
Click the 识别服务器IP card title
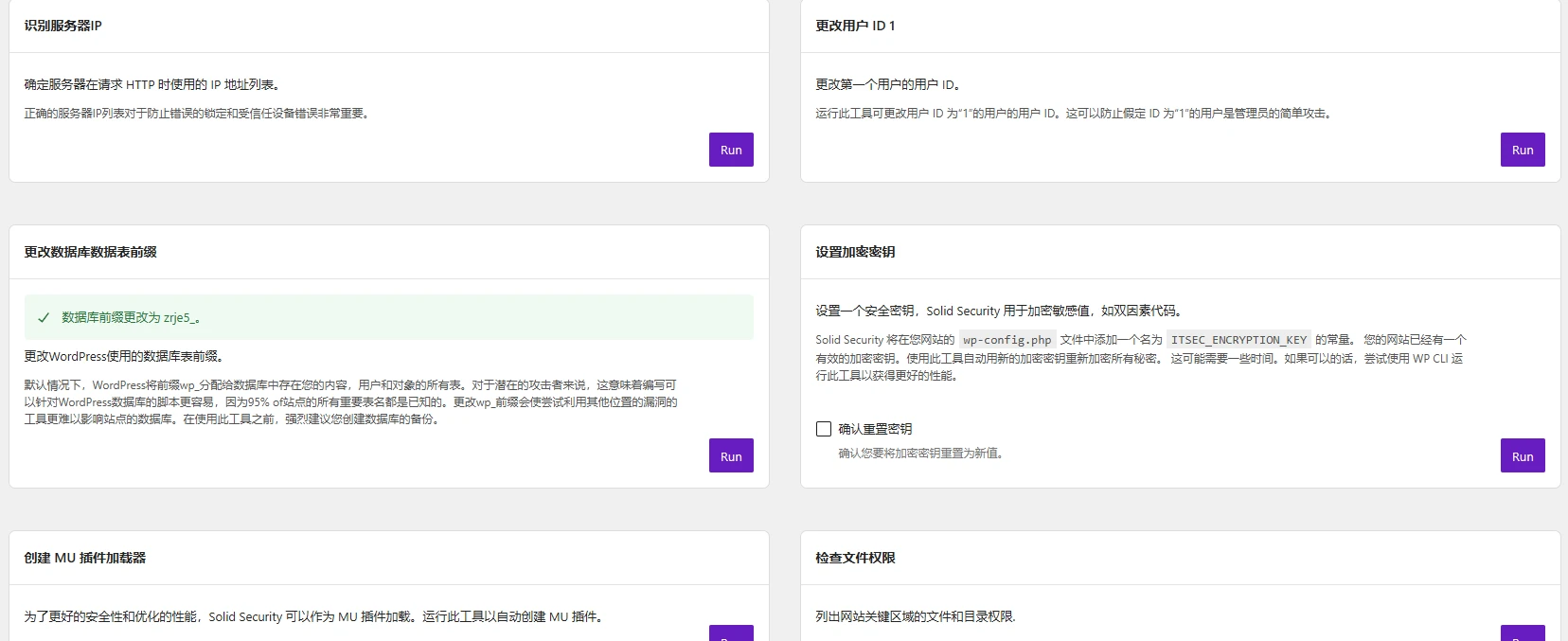click(62, 26)
